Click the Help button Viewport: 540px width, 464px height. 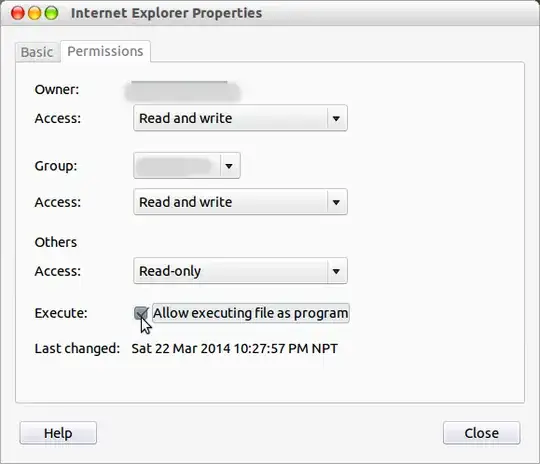click(x=58, y=433)
